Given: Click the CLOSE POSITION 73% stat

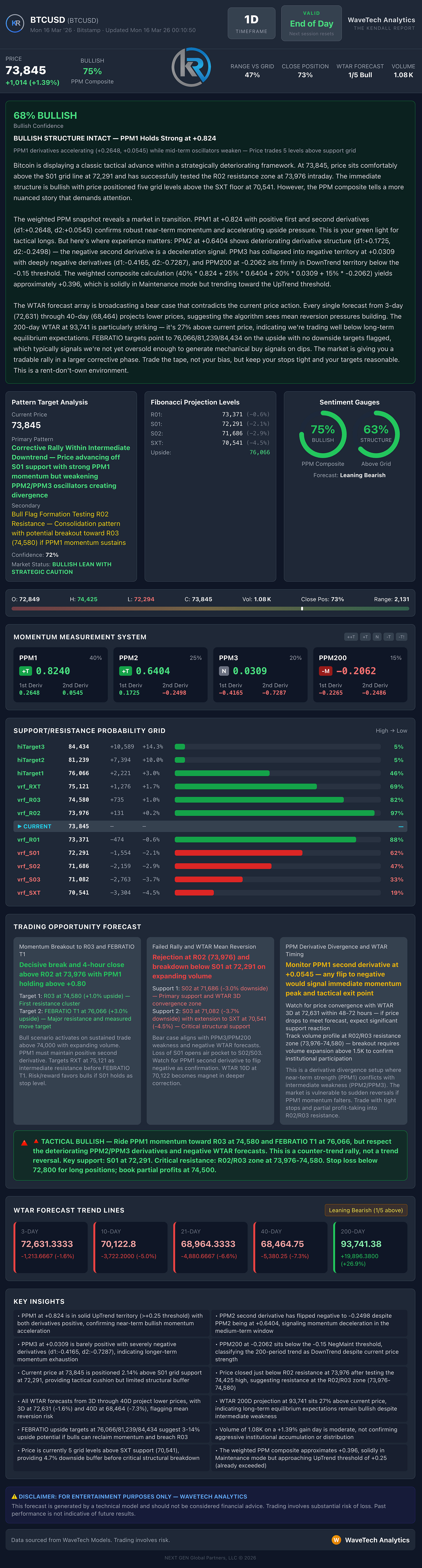Looking at the screenshot, I should pos(305,71).
